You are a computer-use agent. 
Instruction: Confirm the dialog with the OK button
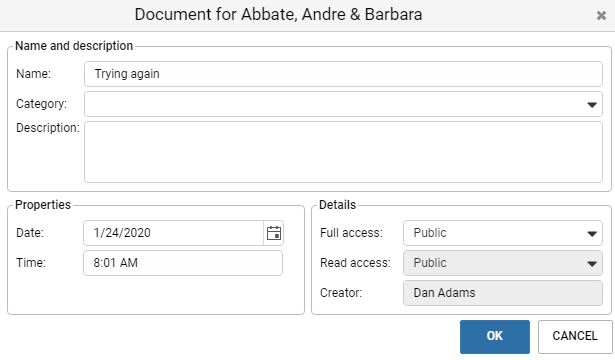tap(495, 336)
